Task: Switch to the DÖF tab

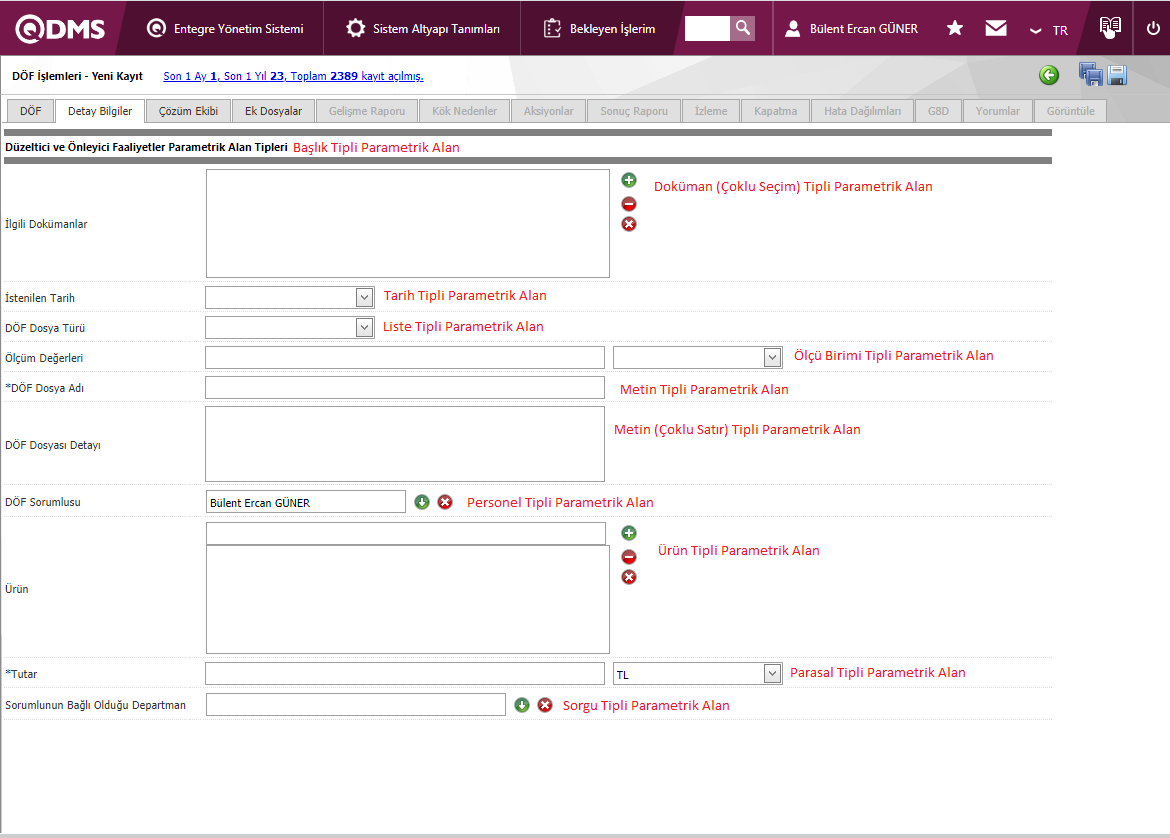Action: pyautogui.click(x=31, y=111)
